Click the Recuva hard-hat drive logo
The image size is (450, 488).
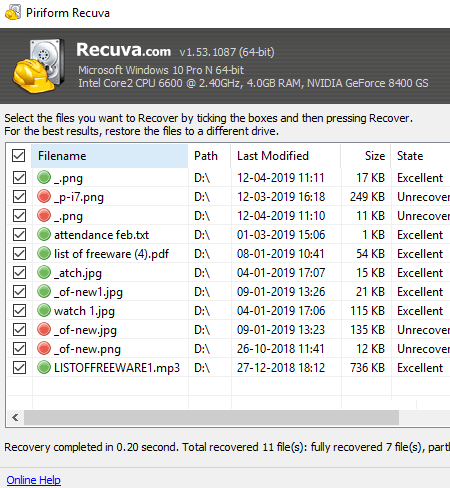[39, 65]
